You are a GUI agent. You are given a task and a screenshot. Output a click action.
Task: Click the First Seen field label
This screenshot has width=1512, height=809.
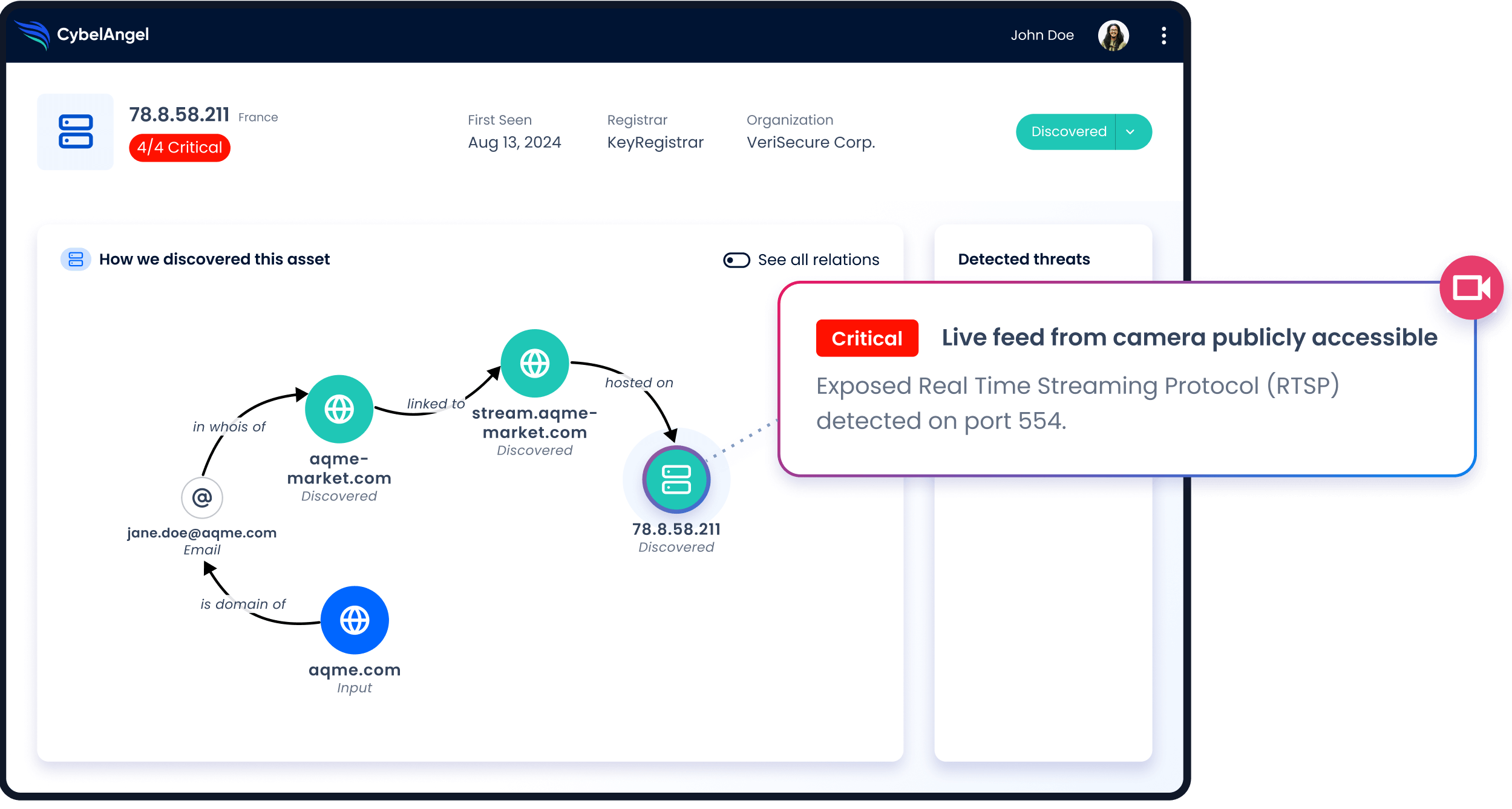(500, 120)
